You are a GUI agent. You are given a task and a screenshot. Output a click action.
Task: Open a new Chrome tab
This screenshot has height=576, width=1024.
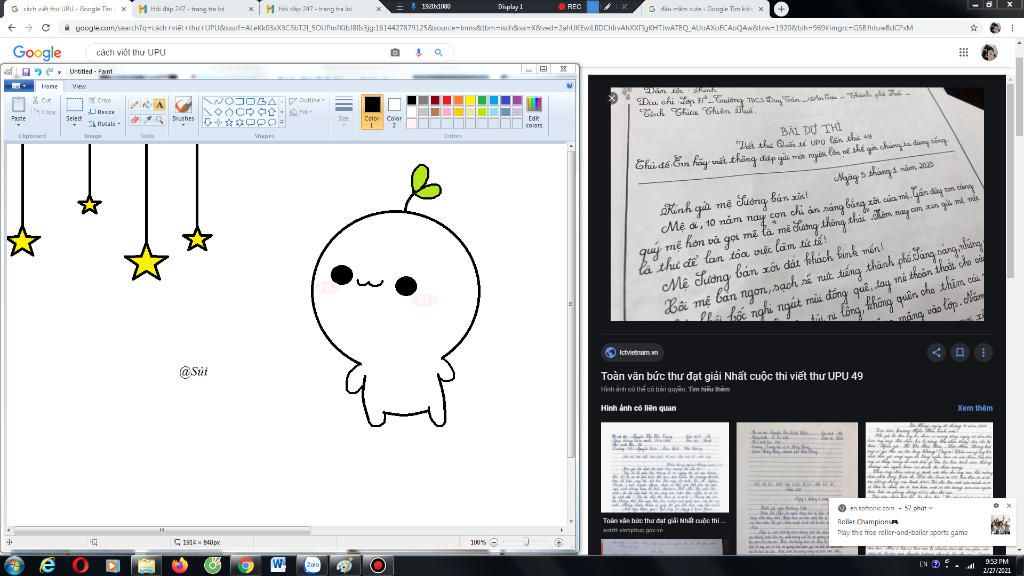(781, 9)
